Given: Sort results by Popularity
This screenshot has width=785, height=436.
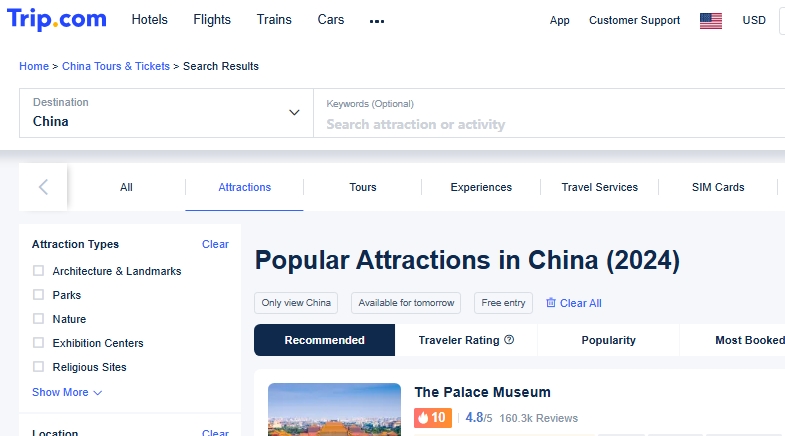Looking at the screenshot, I should pyautogui.click(x=608, y=340).
